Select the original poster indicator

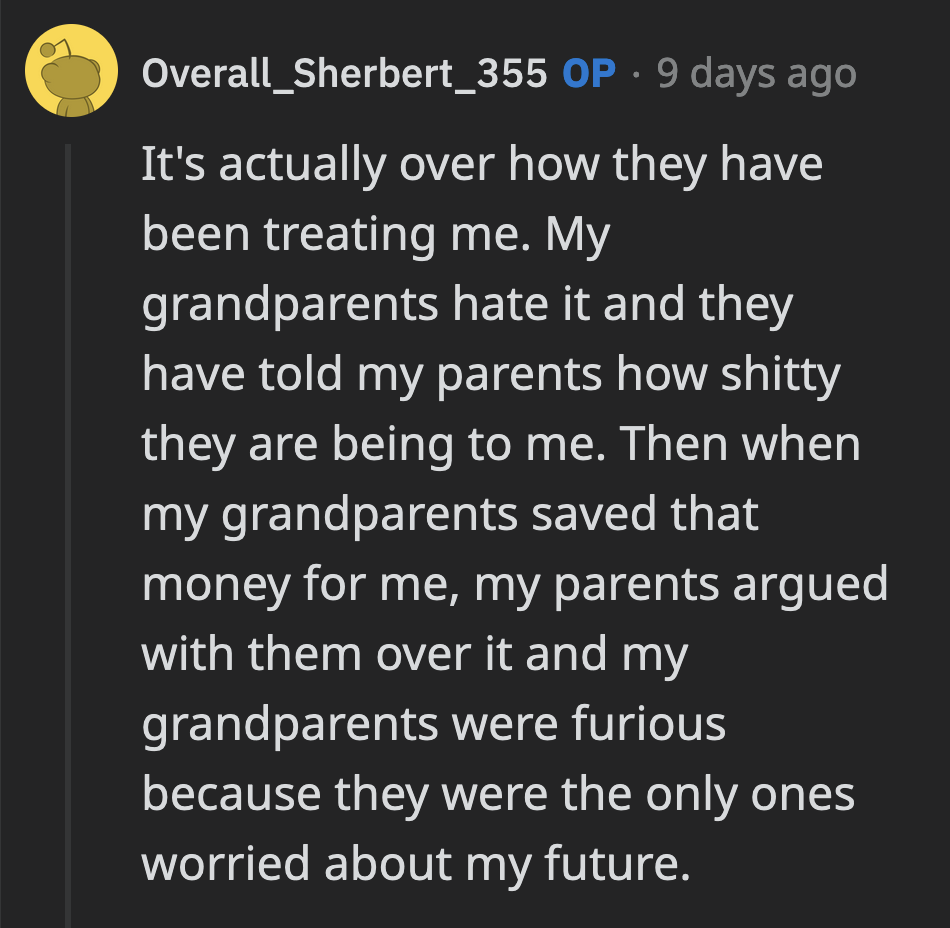(588, 73)
